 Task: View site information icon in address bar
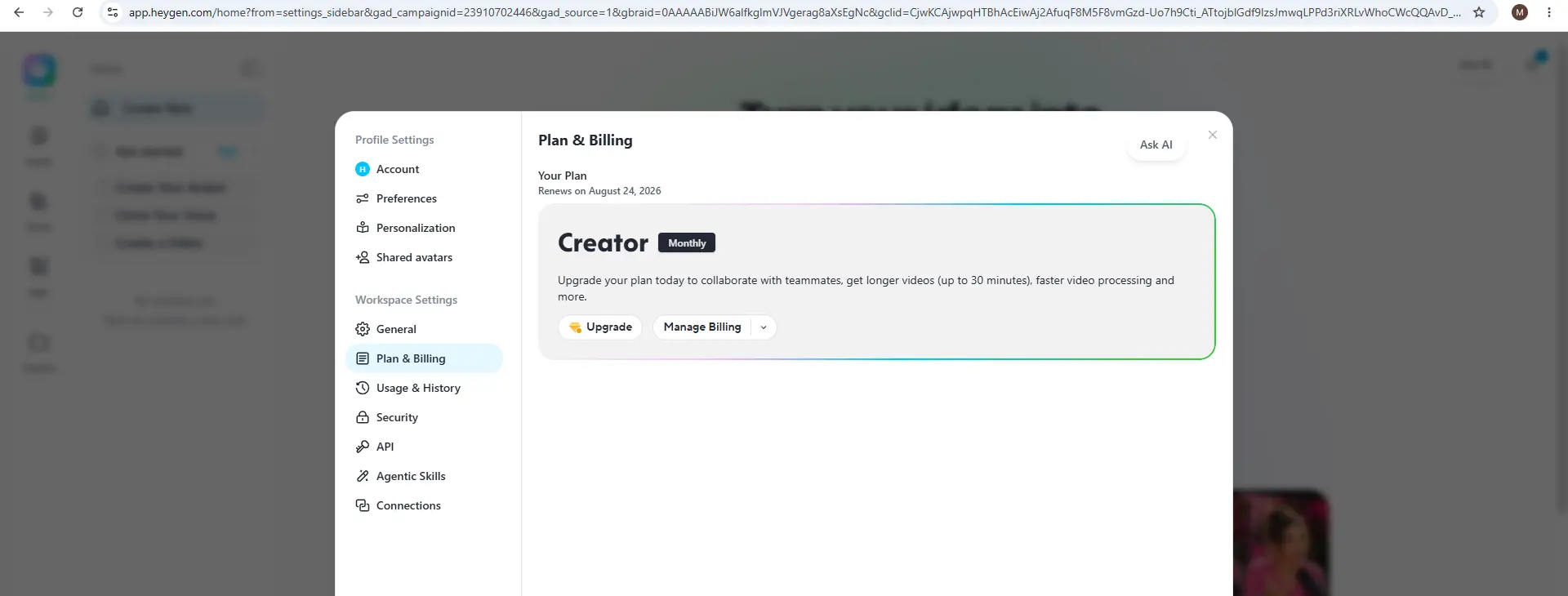(113, 12)
